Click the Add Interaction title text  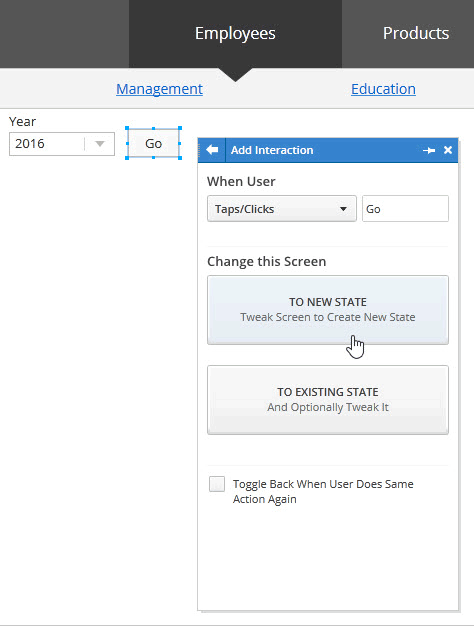[272, 150]
